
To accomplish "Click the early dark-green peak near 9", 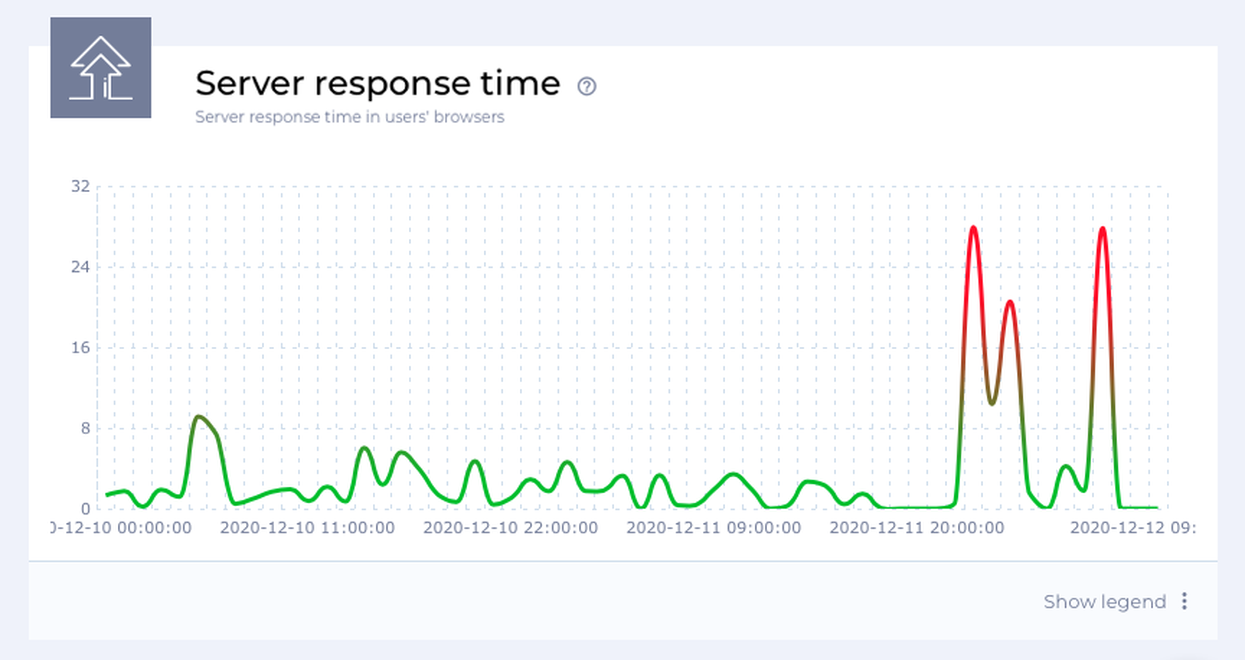I will click(x=199, y=417).
